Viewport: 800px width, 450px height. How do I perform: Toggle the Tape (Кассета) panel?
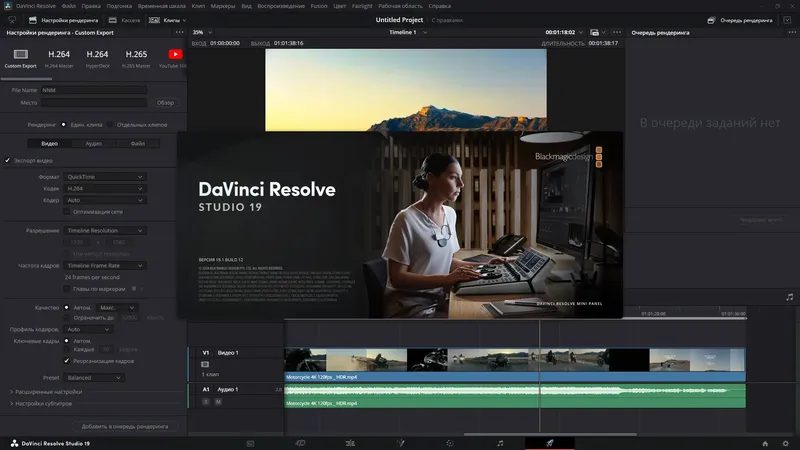[124, 20]
